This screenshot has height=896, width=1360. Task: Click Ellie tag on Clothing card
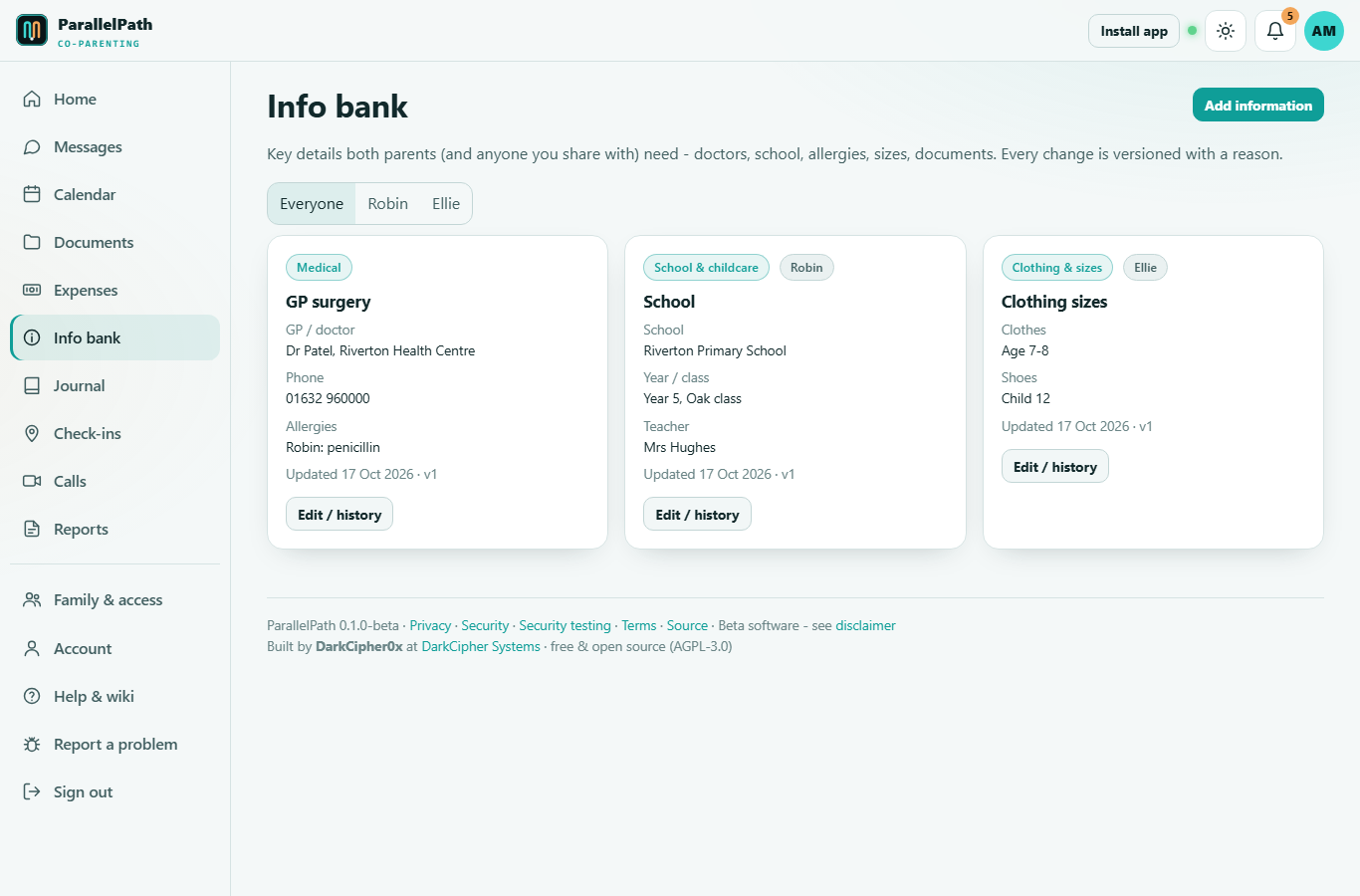pyautogui.click(x=1145, y=267)
